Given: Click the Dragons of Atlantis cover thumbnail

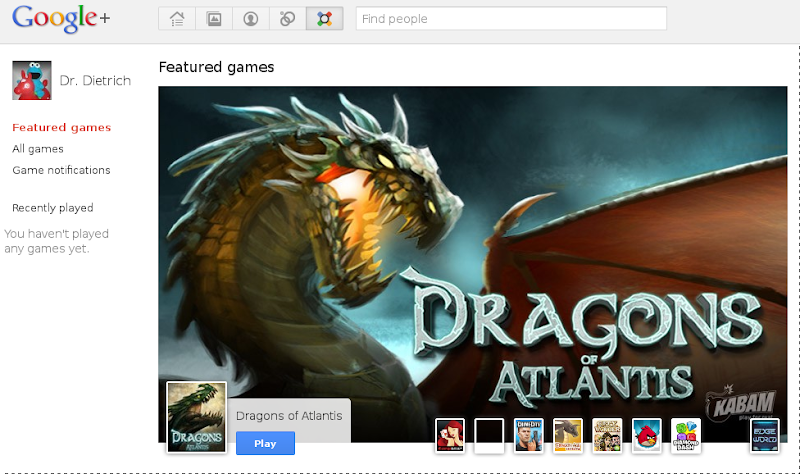Looking at the screenshot, I should (196, 417).
